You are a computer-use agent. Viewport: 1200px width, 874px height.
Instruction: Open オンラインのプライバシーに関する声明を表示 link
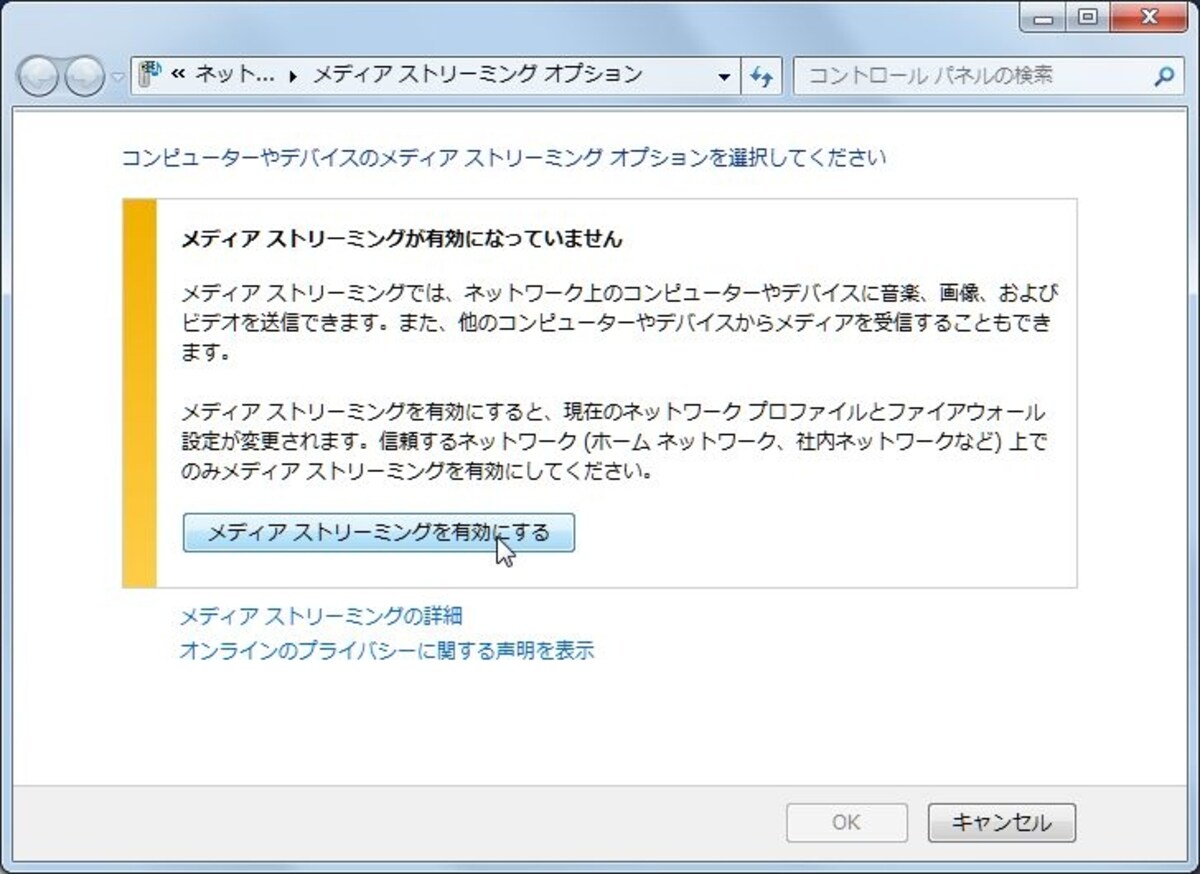386,651
